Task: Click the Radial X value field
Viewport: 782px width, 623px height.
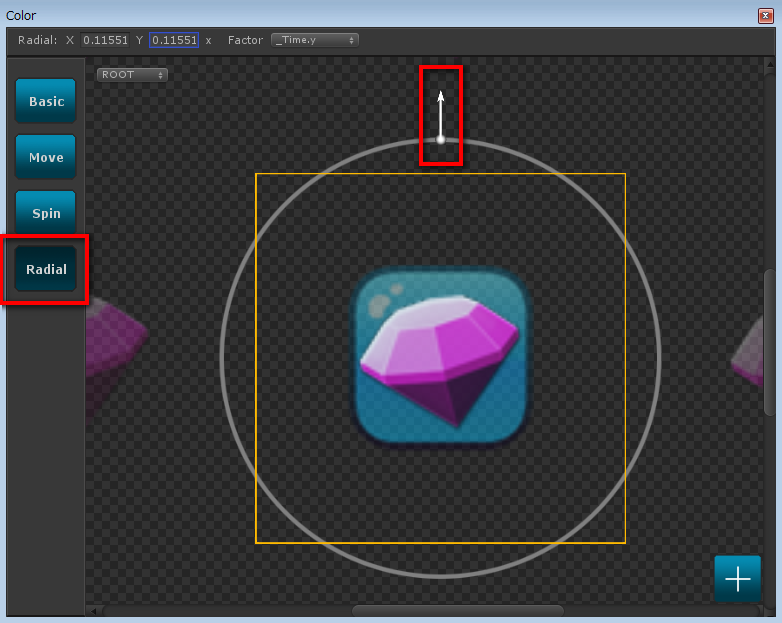Action: (x=105, y=40)
